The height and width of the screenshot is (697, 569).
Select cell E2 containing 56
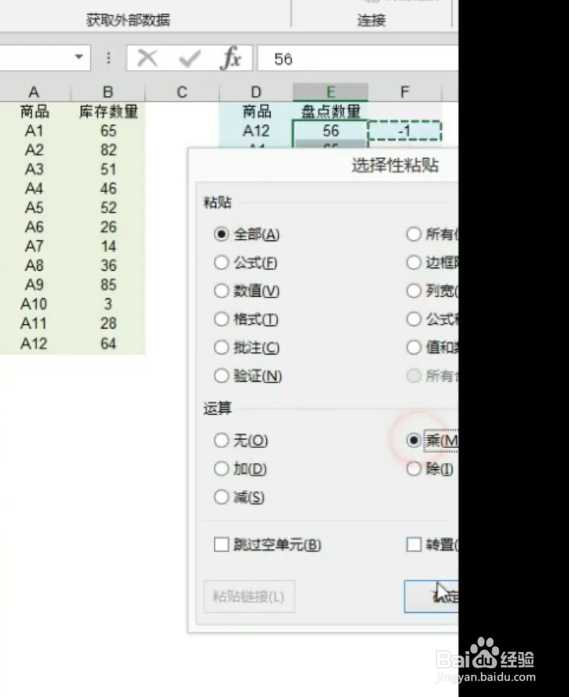click(330, 131)
